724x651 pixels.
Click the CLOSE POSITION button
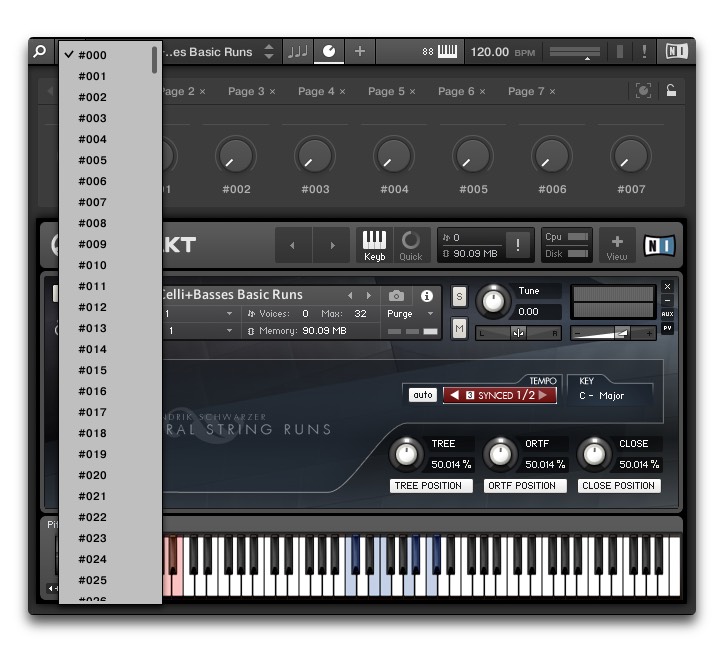coord(619,486)
